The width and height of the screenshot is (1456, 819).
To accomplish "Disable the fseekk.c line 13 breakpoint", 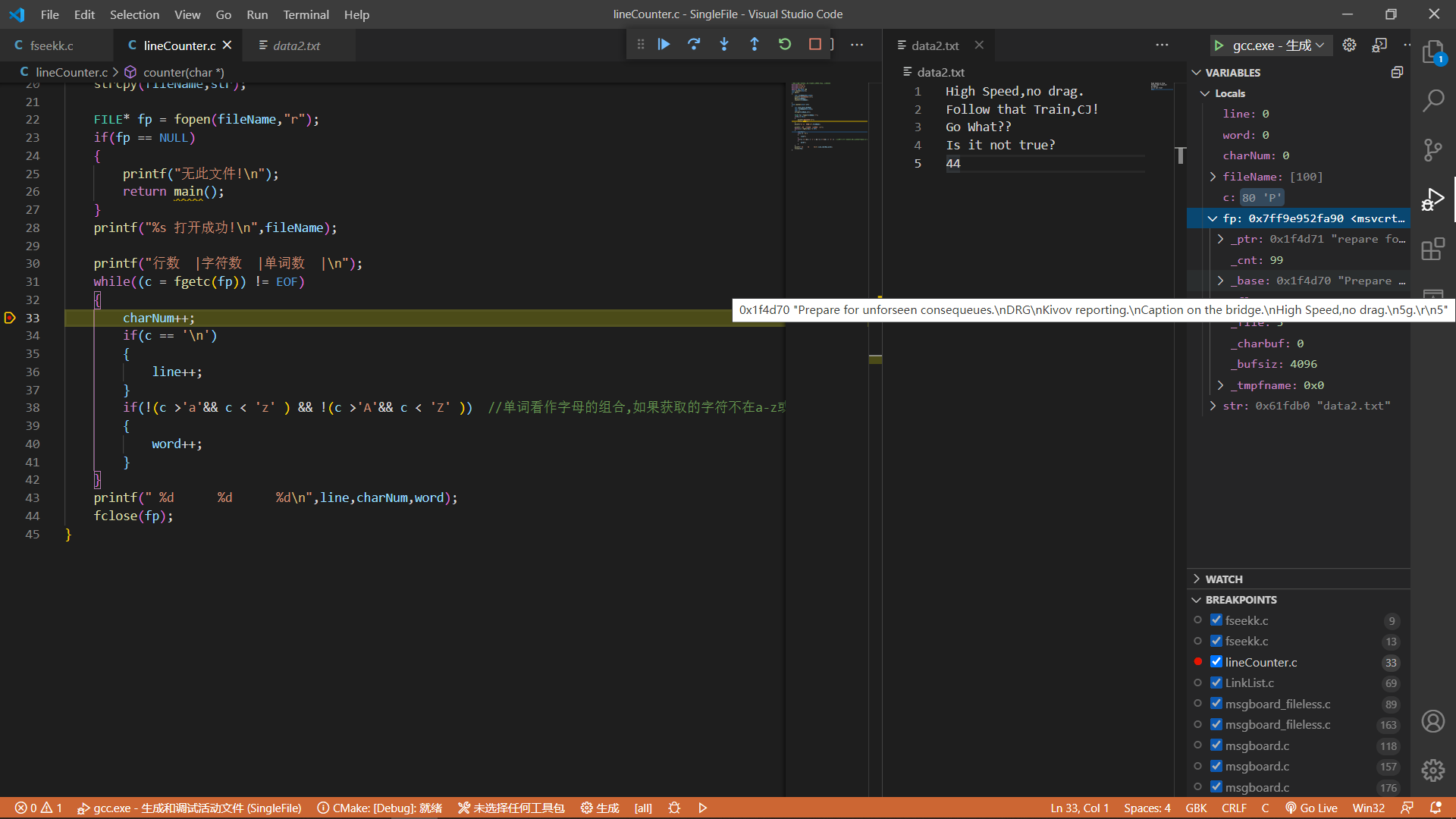I will click(x=1216, y=641).
